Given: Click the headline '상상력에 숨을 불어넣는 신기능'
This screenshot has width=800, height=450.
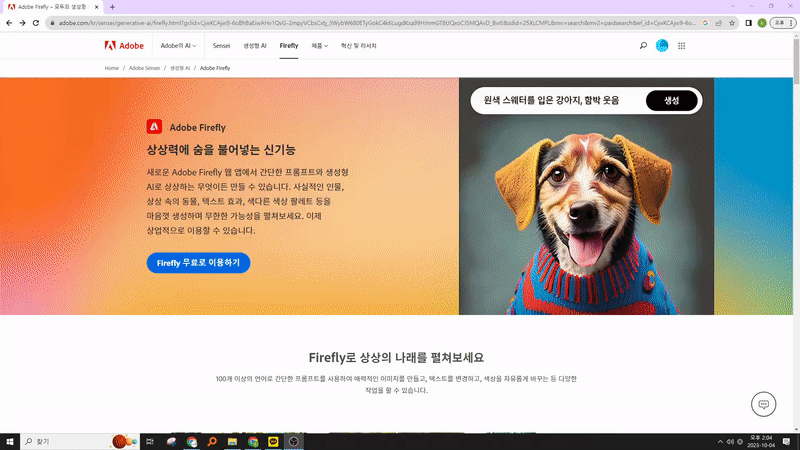Looking at the screenshot, I should coord(221,150).
